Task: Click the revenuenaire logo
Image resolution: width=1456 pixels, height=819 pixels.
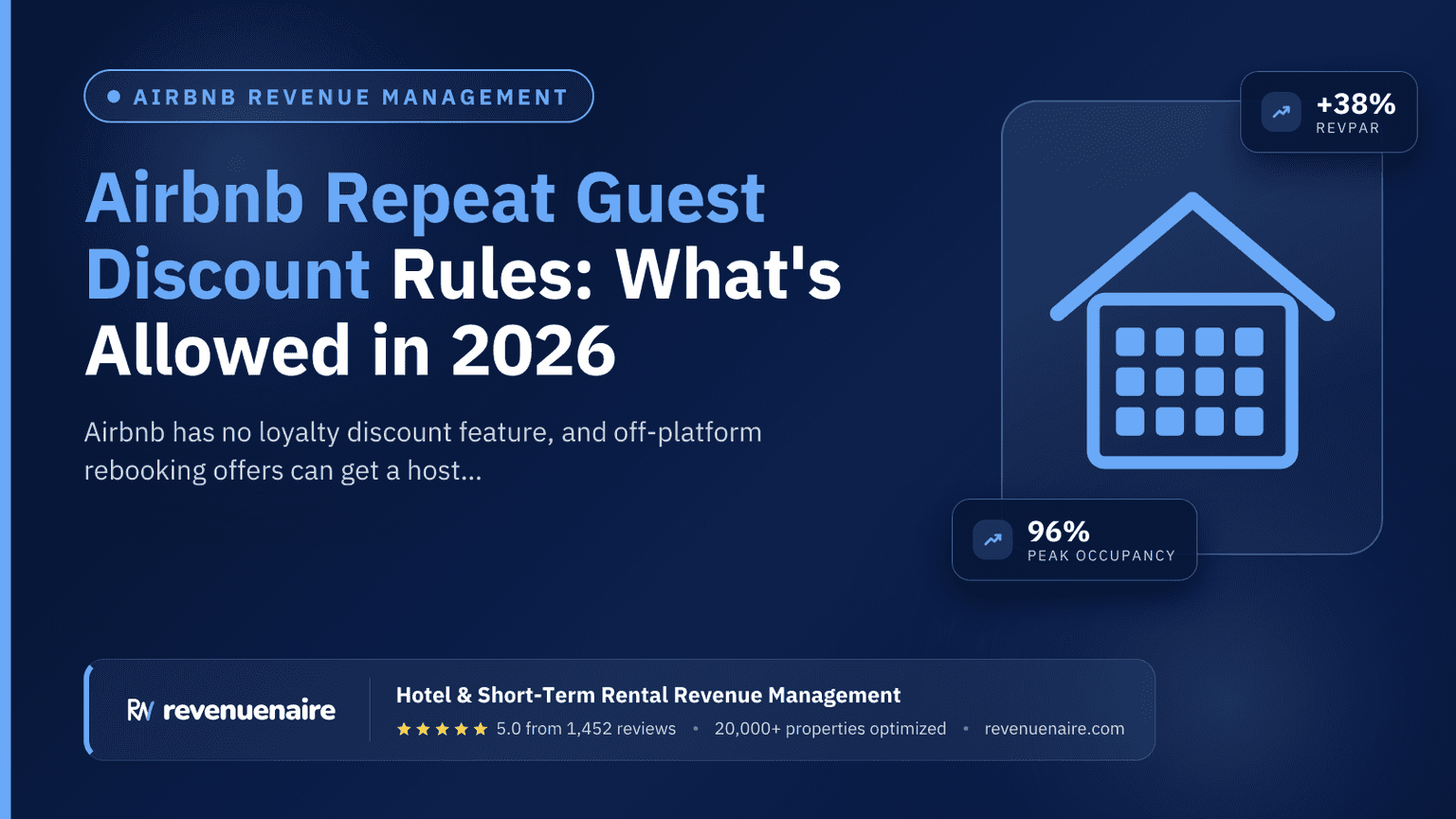Action: (x=231, y=710)
